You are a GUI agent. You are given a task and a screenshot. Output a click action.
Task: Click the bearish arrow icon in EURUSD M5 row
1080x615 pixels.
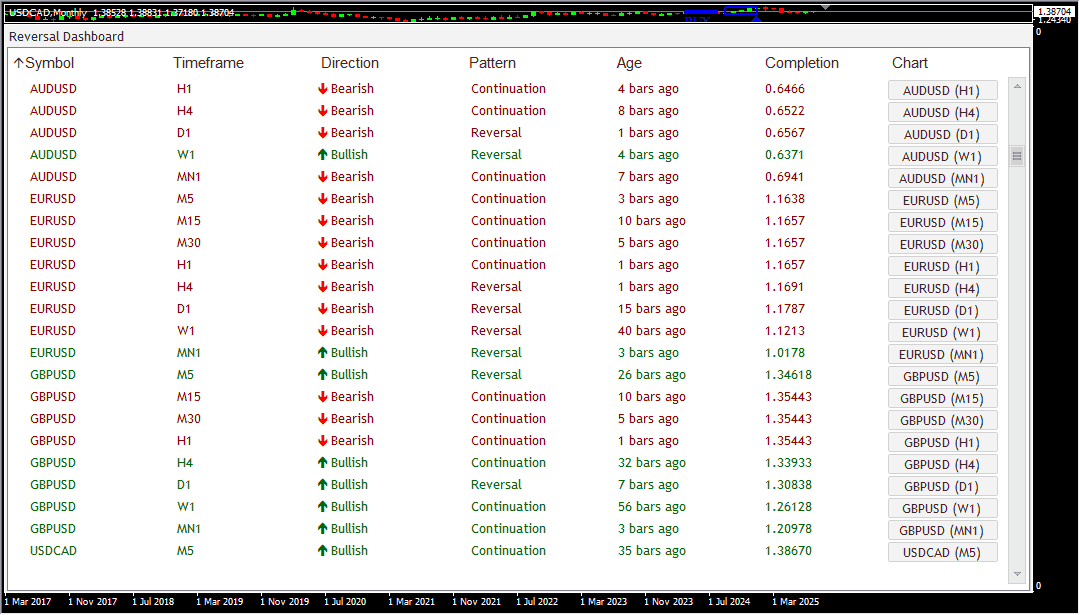(322, 199)
